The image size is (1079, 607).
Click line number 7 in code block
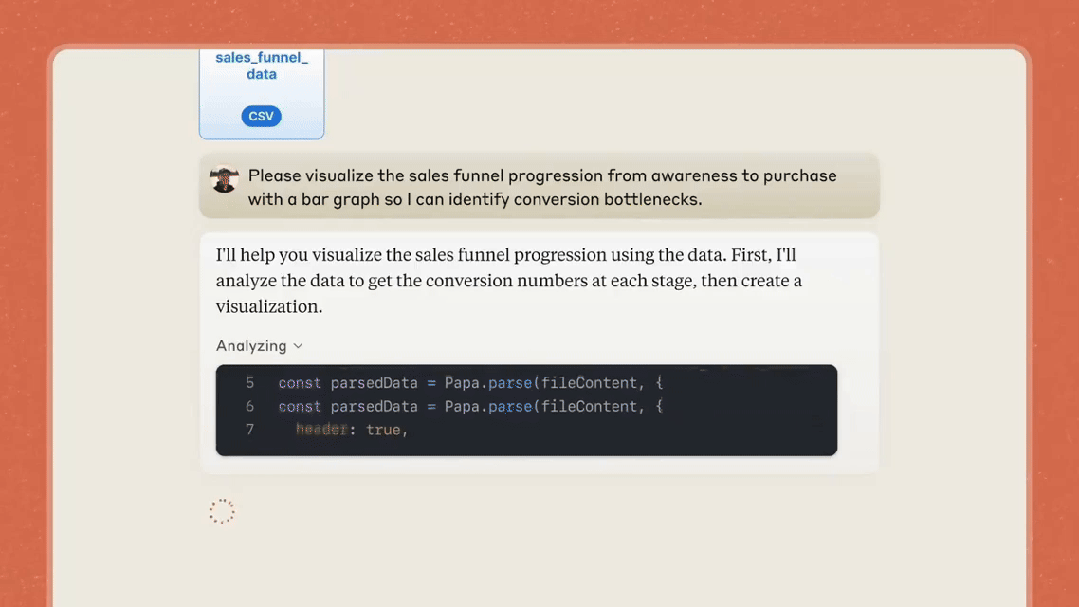250,430
